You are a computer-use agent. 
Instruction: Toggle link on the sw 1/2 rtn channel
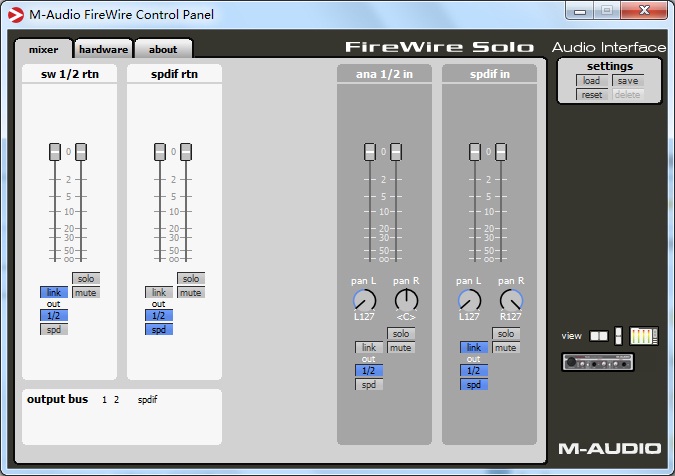click(54, 292)
